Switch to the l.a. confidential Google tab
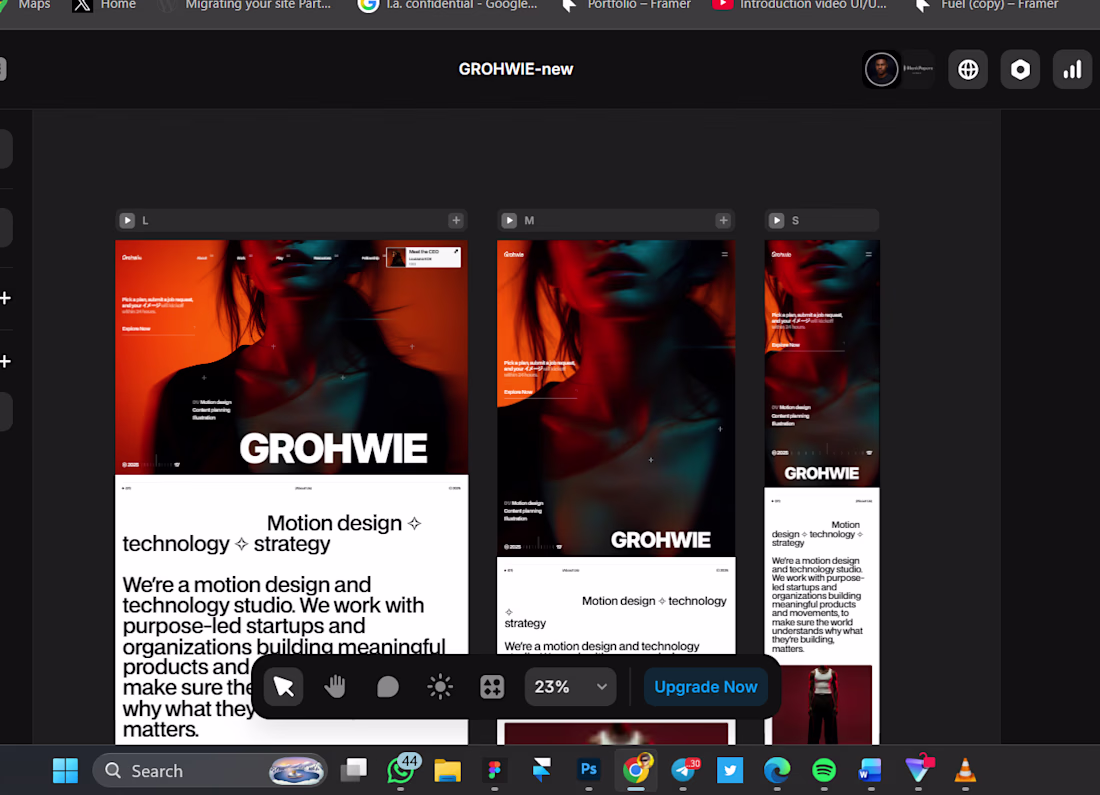The width and height of the screenshot is (1100, 795). [448, 6]
